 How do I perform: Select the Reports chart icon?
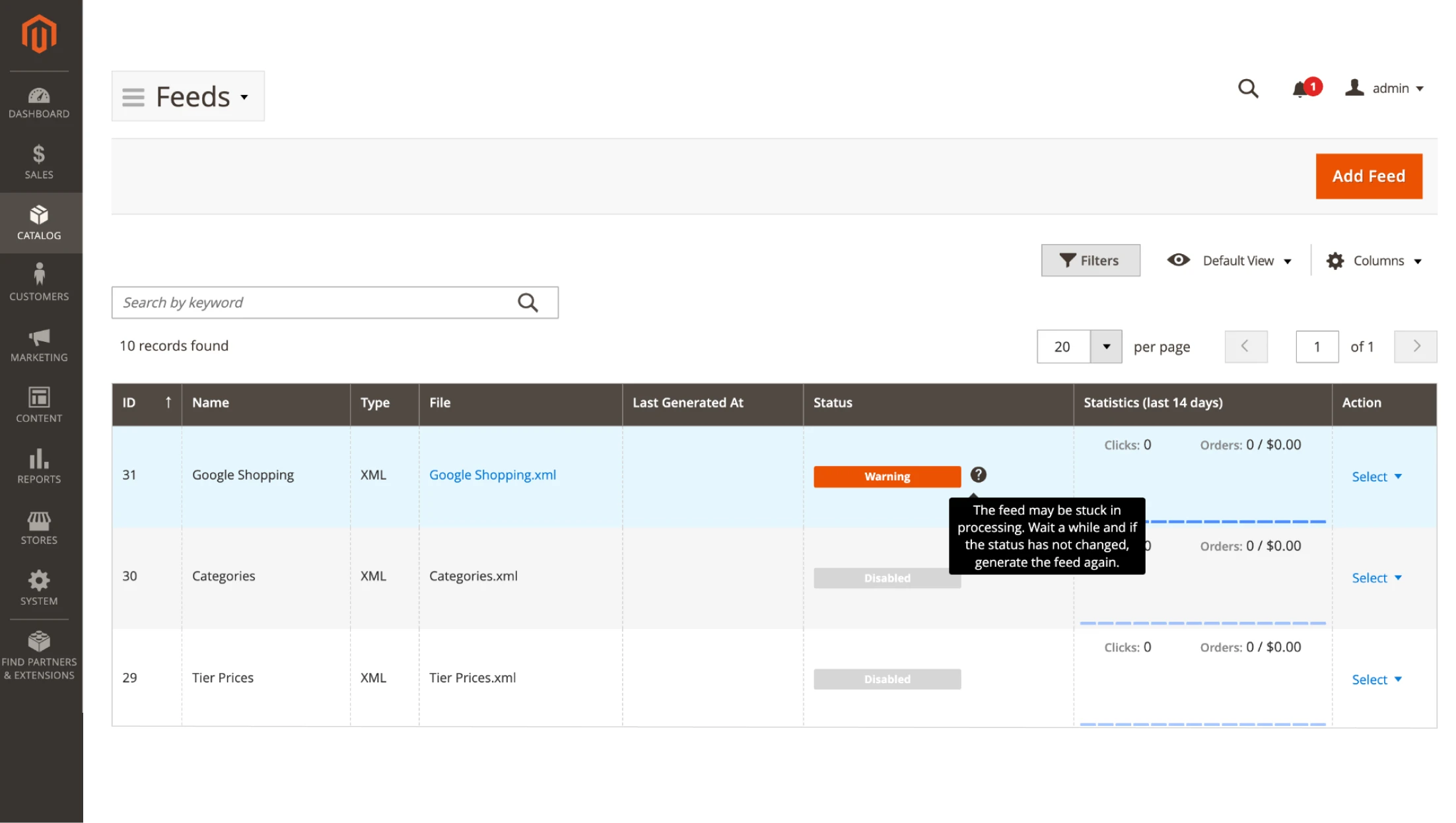[39, 463]
